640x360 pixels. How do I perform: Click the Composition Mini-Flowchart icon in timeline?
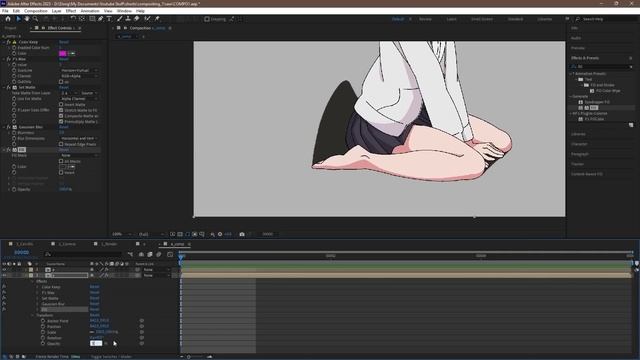(x=130, y=254)
